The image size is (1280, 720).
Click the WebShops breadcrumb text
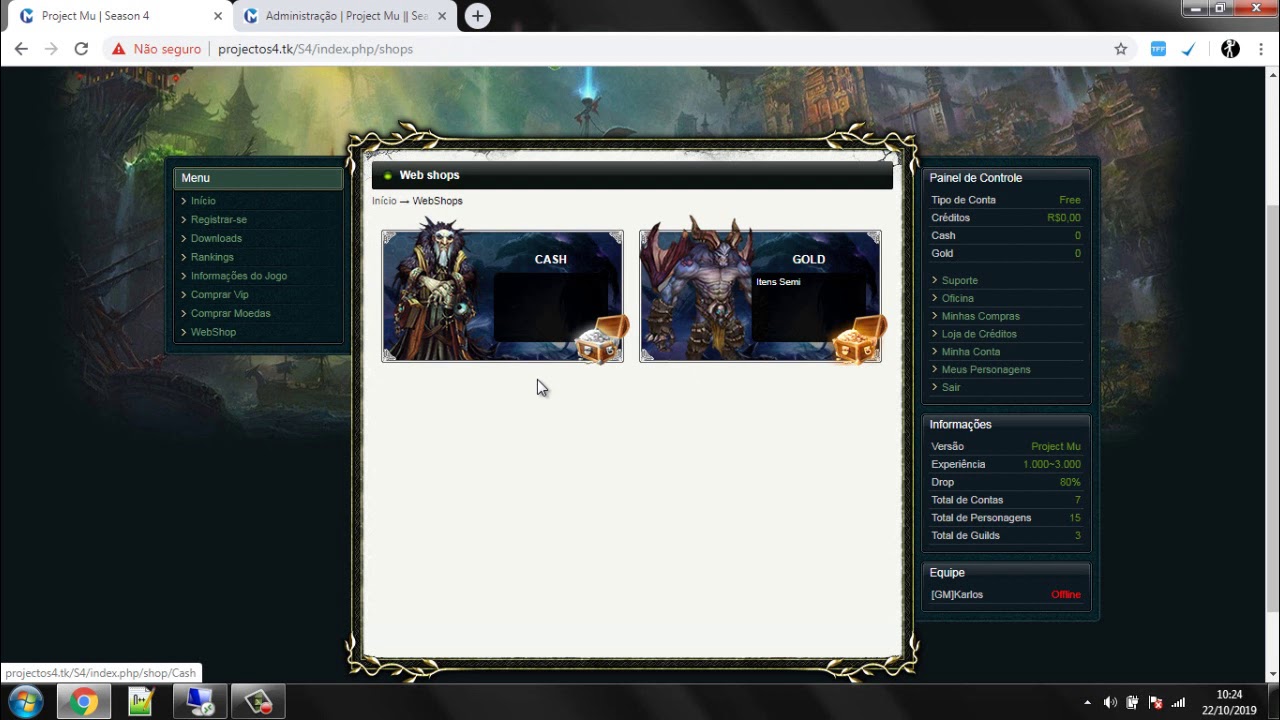click(x=438, y=201)
